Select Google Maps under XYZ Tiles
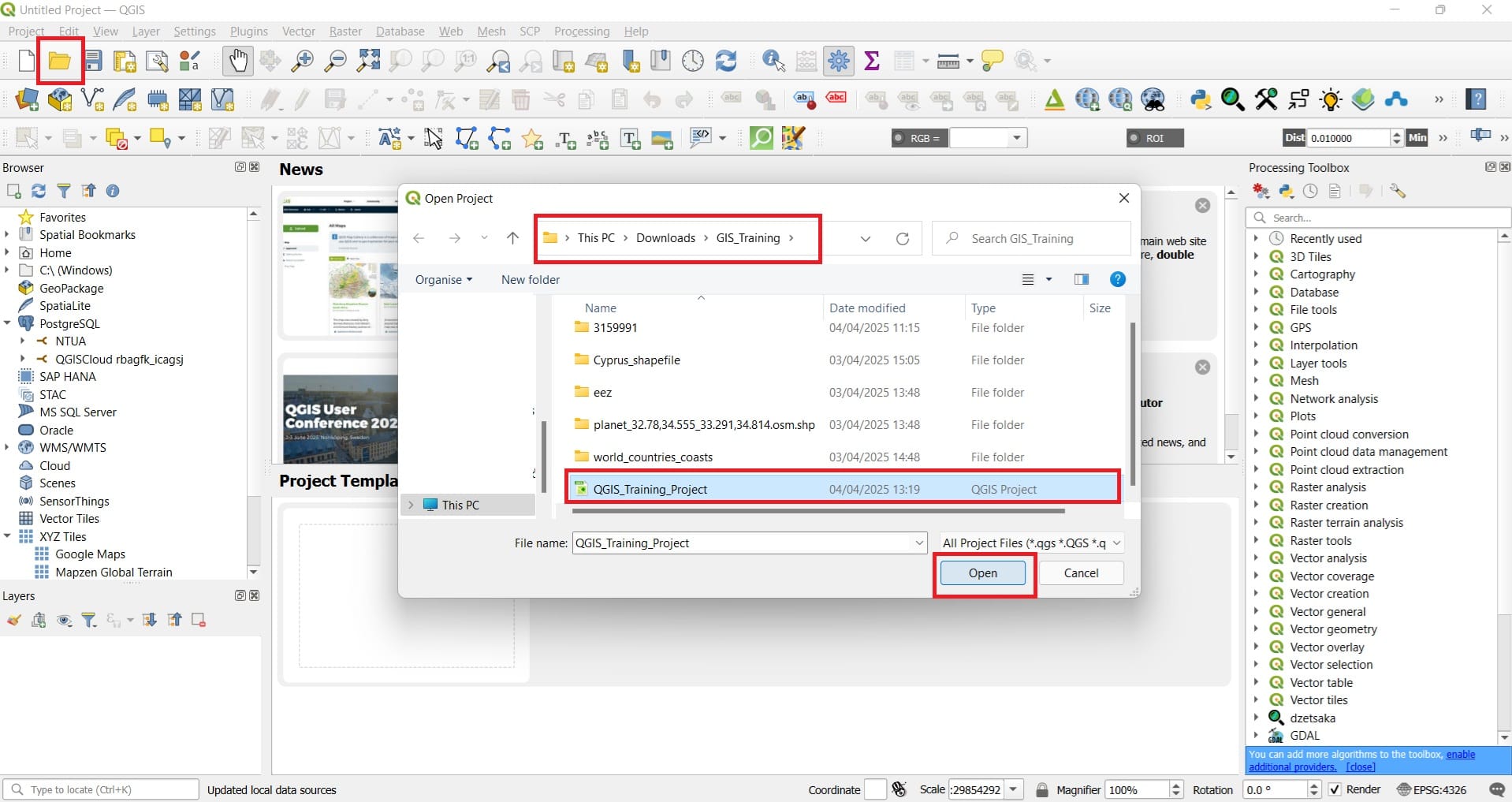This screenshot has width=1512, height=802. click(x=90, y=554)
